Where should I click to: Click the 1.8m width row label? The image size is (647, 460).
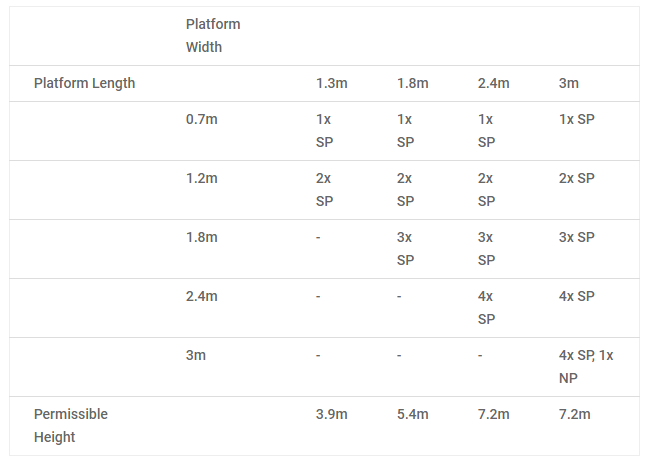pyautogui.click(x=201, y=237)
